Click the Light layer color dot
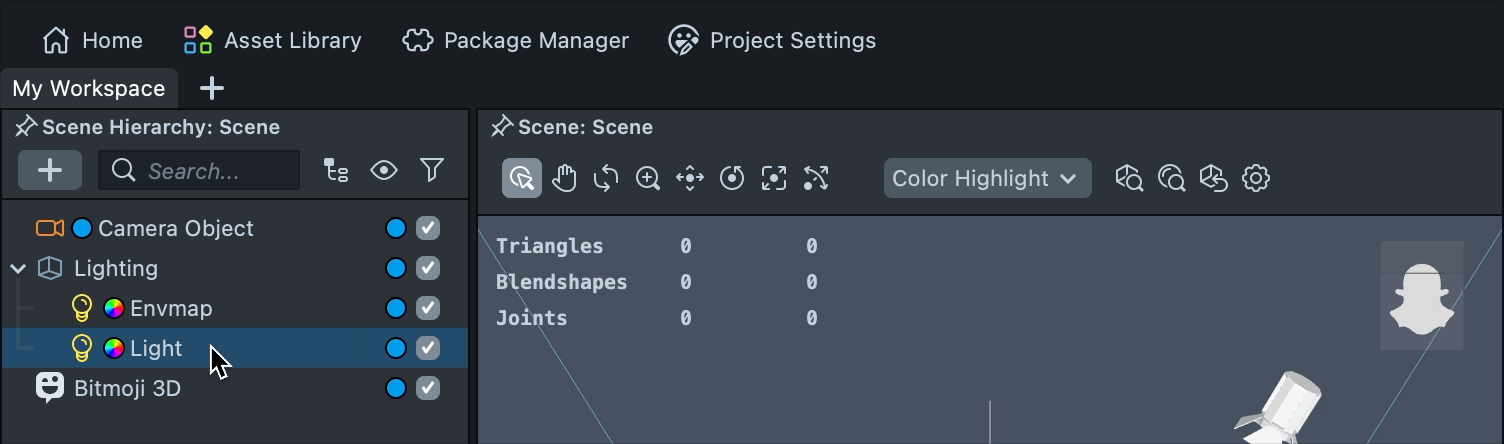Image resolution: width=1504 pixels, height=444 pixels. coord(396,348)
